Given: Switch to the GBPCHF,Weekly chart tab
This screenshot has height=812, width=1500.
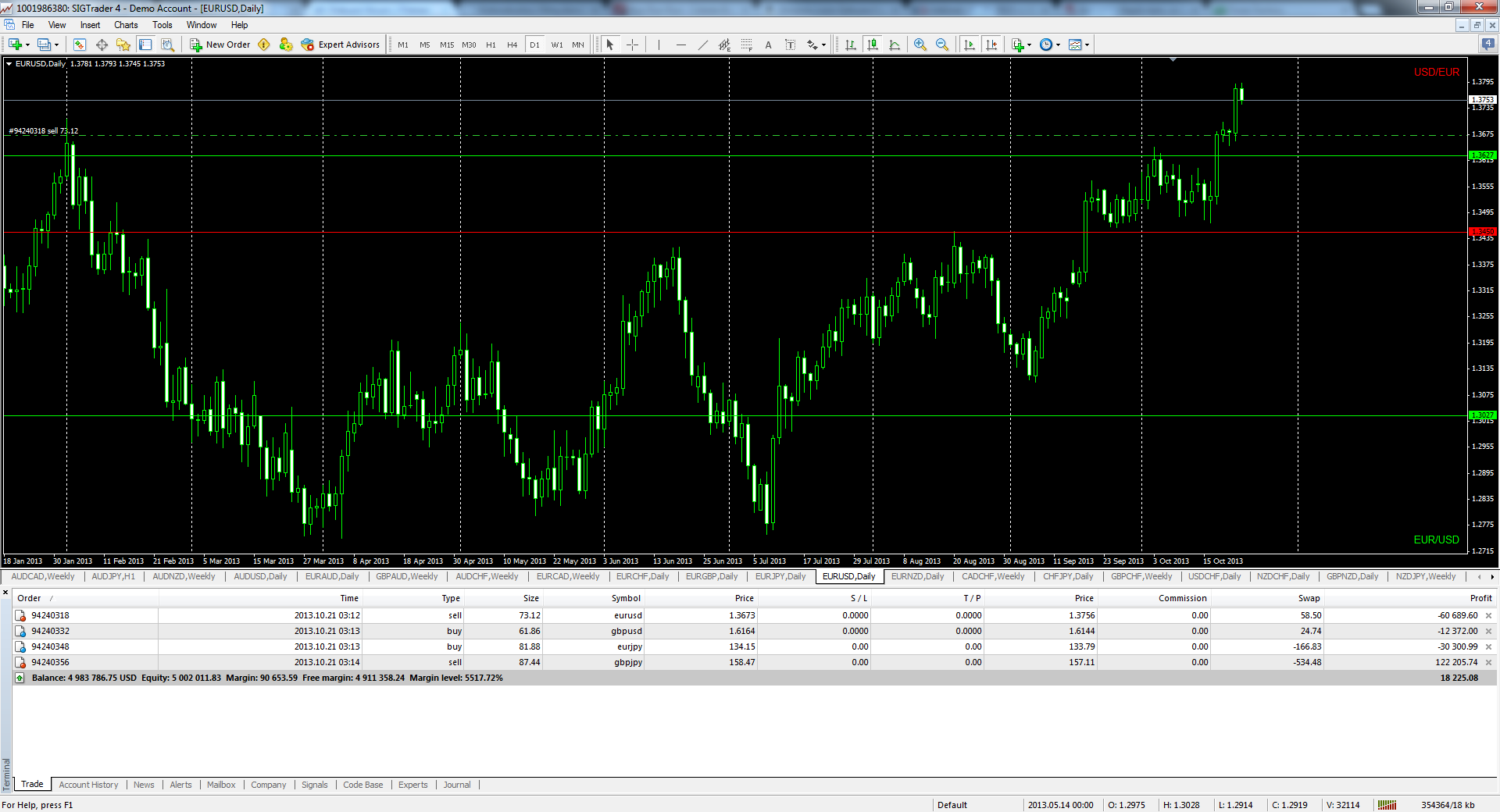Looking at the screenshot, I should 1141,577.
